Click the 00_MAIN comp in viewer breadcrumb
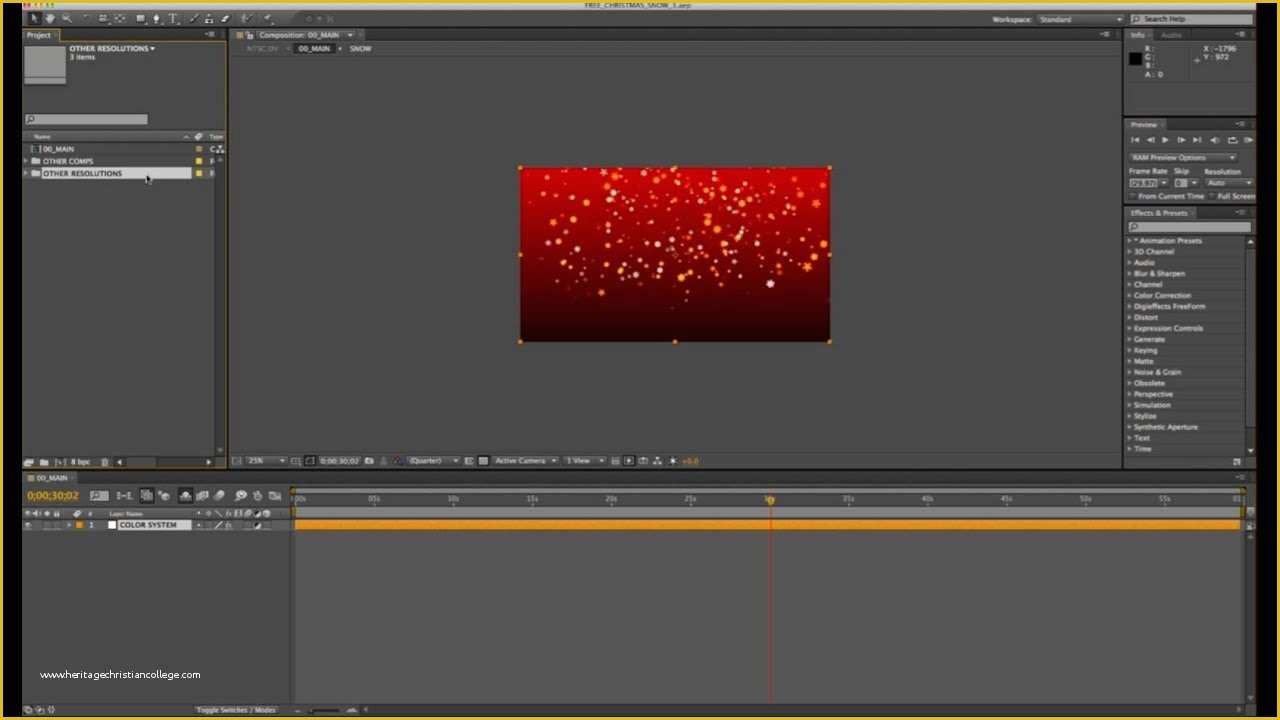1280x720 pixels. 314,48
